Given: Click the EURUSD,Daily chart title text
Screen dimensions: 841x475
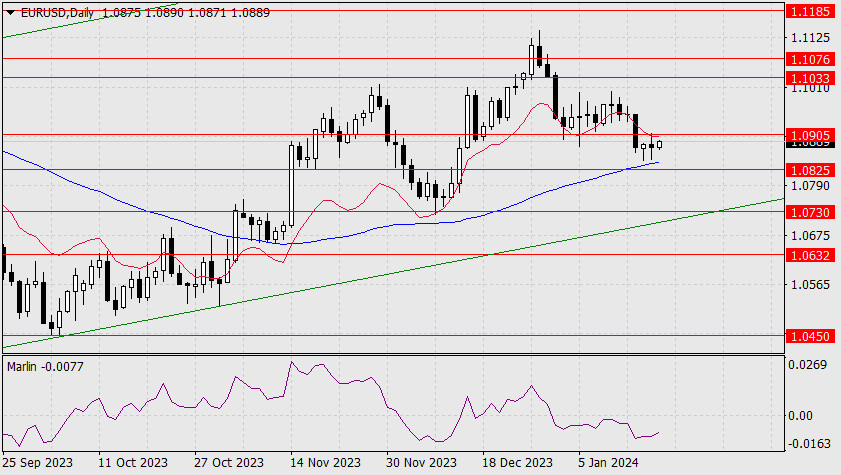Looking at the screenshot, I should pyautogui.click(x=57, y=12).
